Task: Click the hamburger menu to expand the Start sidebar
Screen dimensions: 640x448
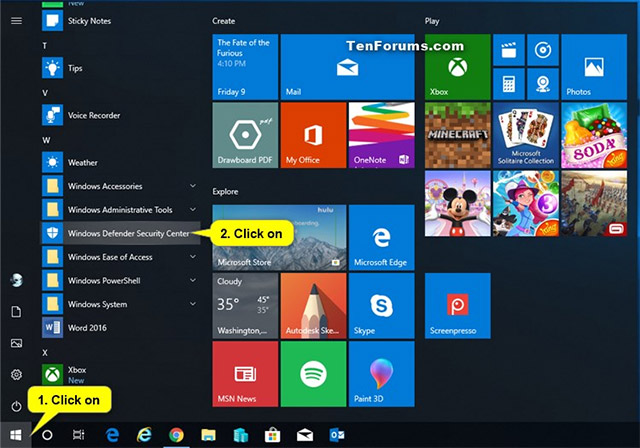Action: tap(16, 21)
